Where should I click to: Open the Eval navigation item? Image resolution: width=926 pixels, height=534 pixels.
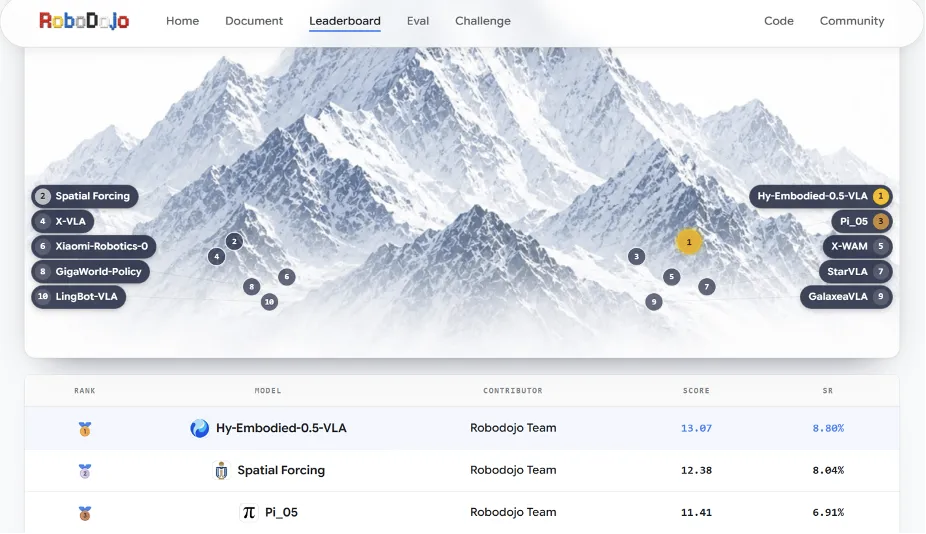coord(418,21)
